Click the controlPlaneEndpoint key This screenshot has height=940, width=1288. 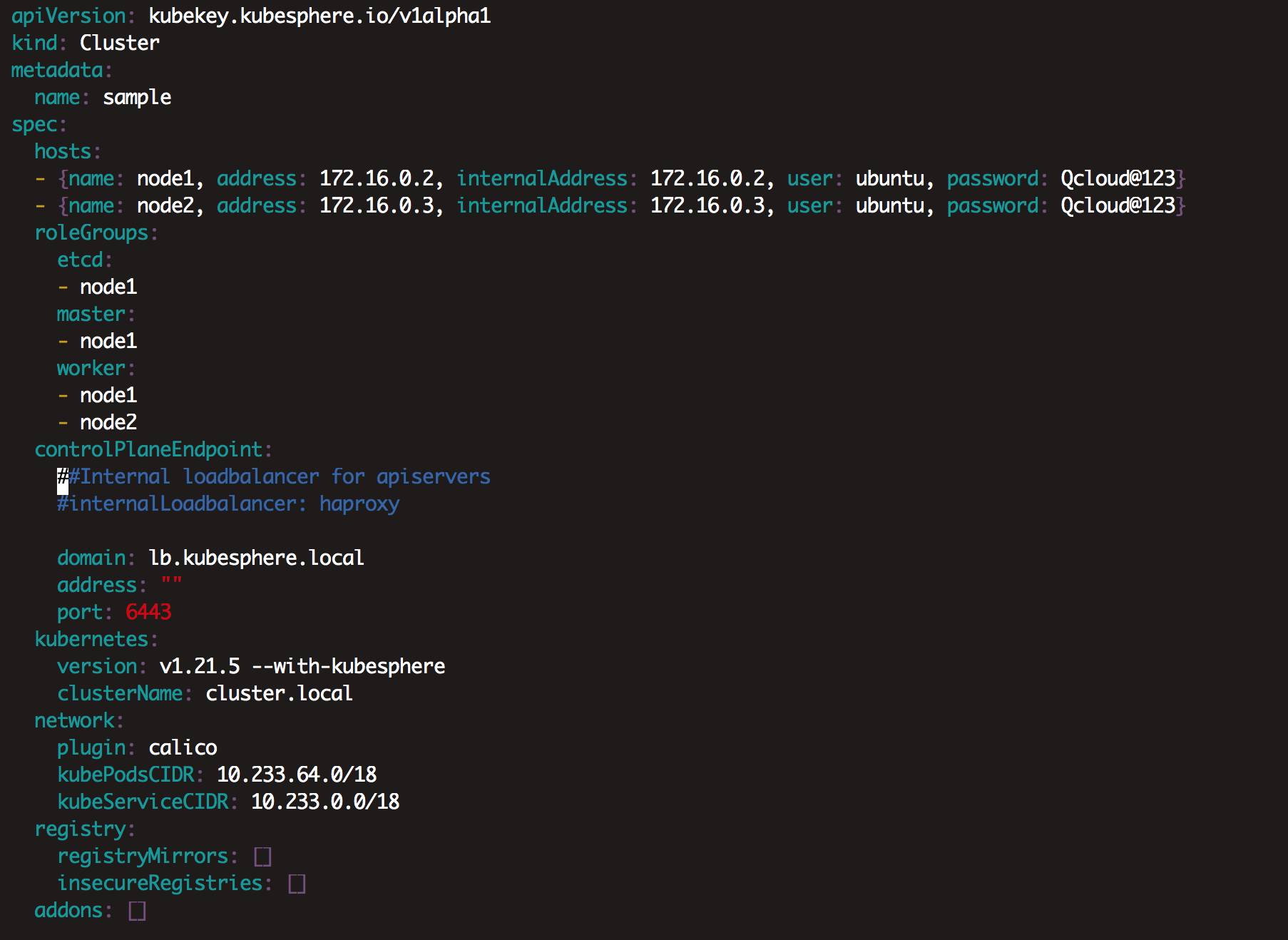(148, 449)
